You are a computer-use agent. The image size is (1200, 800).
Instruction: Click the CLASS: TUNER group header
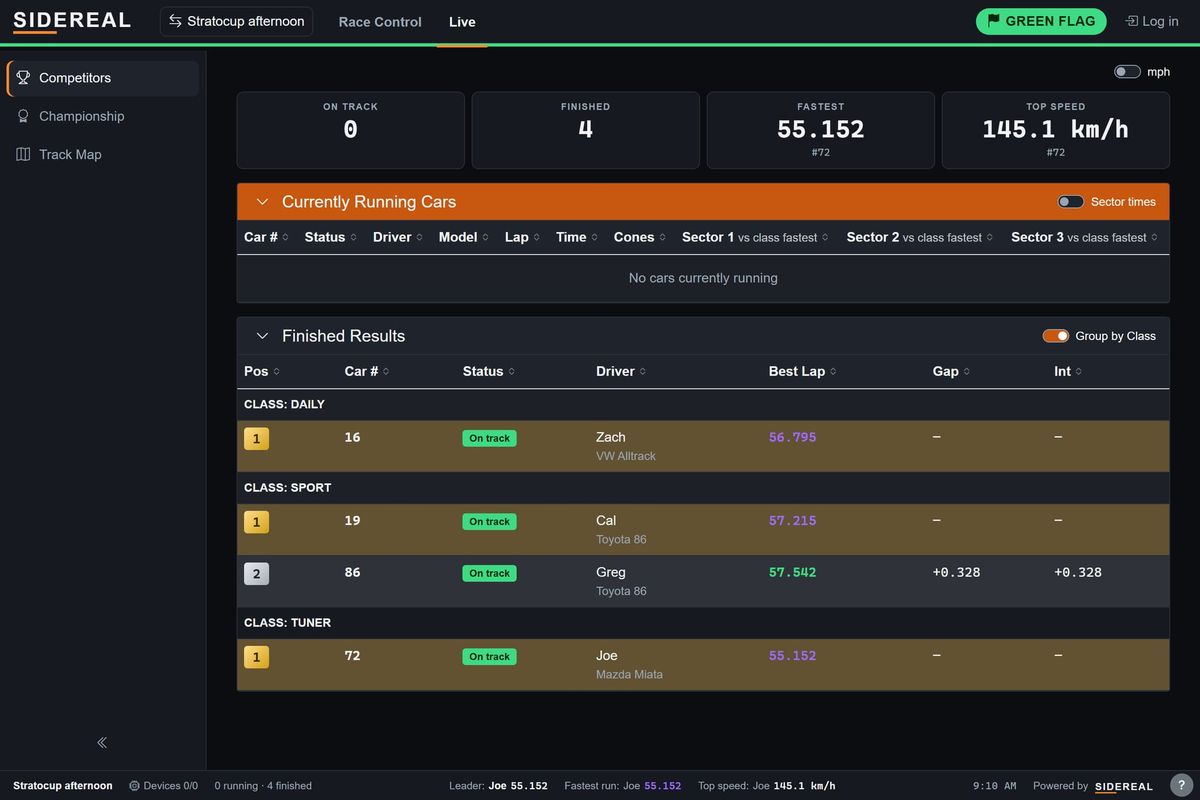coord(703,623)
